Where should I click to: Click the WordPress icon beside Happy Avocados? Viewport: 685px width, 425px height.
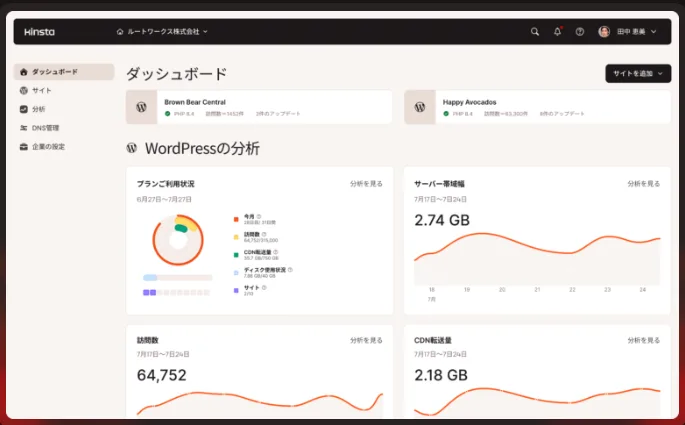coord(420,107)
